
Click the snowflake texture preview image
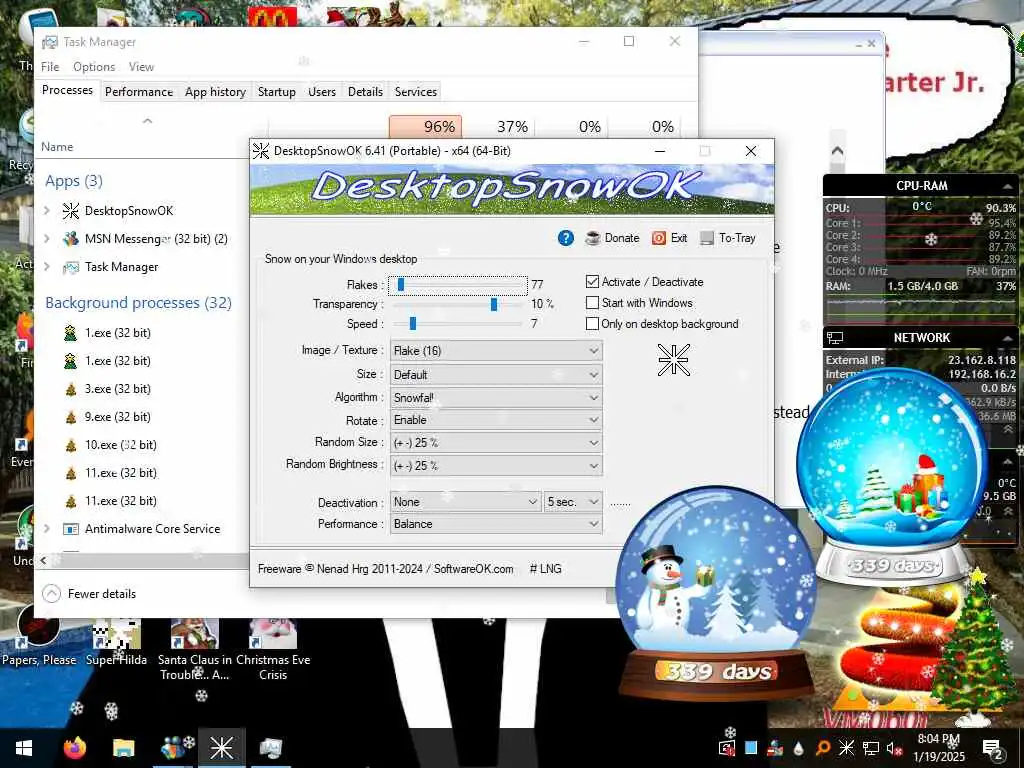(673, 360)
